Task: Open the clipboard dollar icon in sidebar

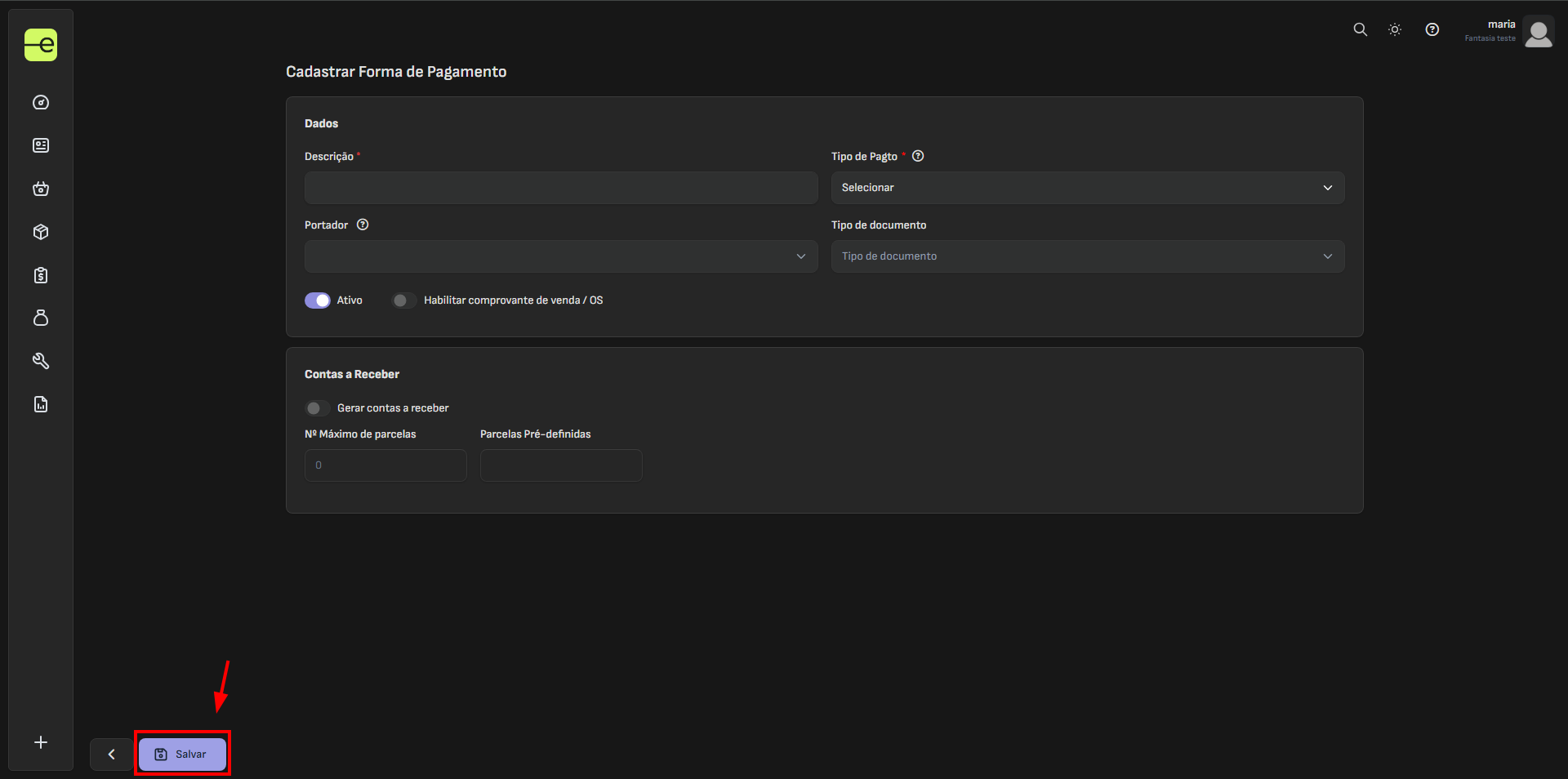Action: click(x=41, y=275)
